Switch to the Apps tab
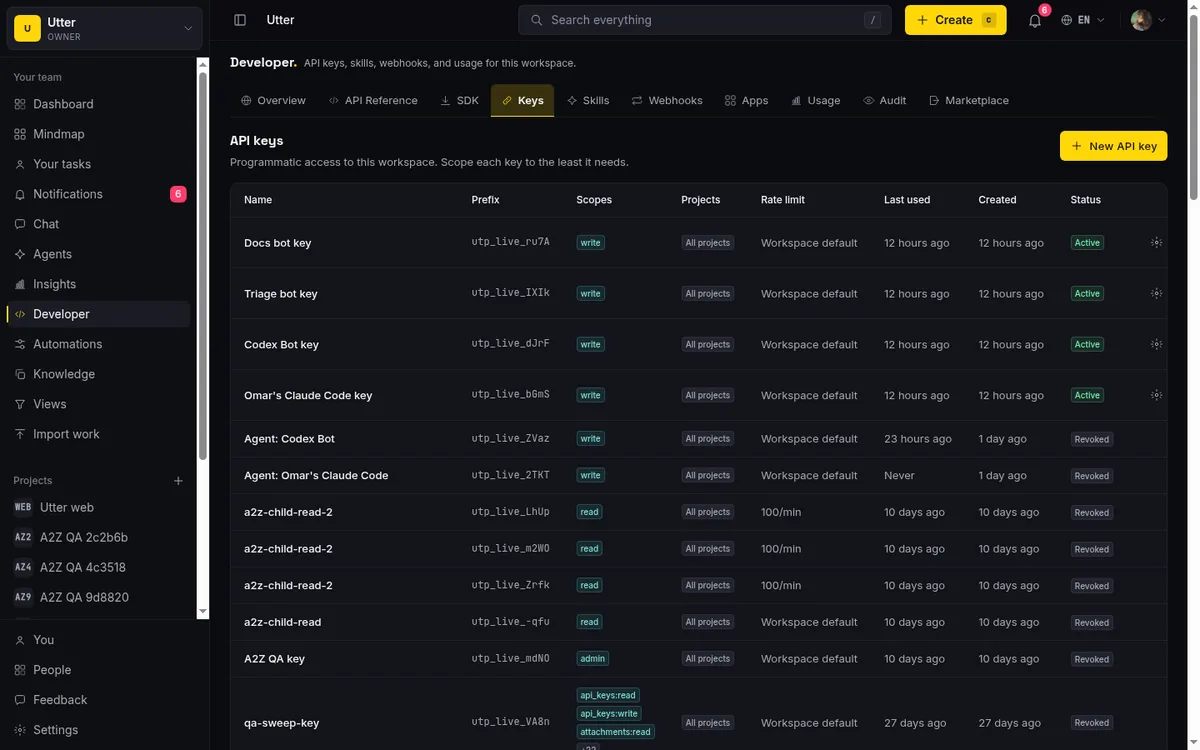Screen dimensions: 1200x750 click(x=746, y=100)
